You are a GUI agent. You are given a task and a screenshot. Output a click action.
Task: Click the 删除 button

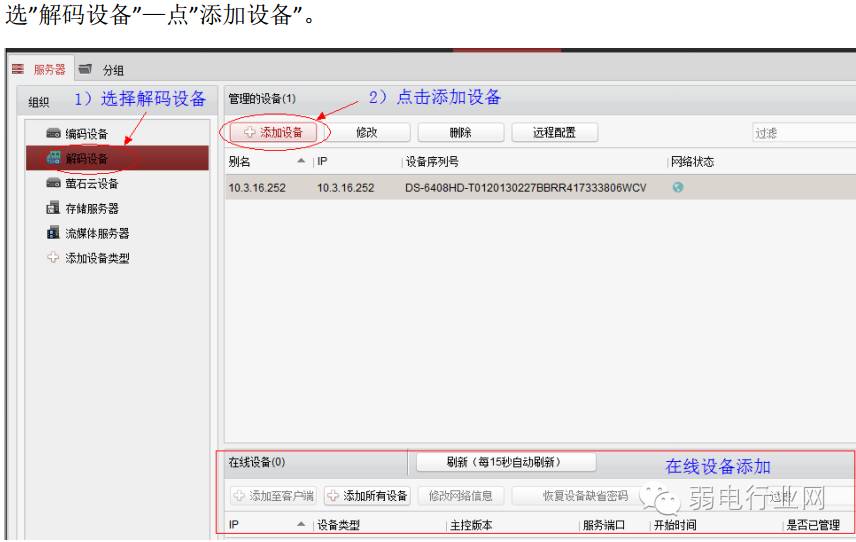coord(460,132)
